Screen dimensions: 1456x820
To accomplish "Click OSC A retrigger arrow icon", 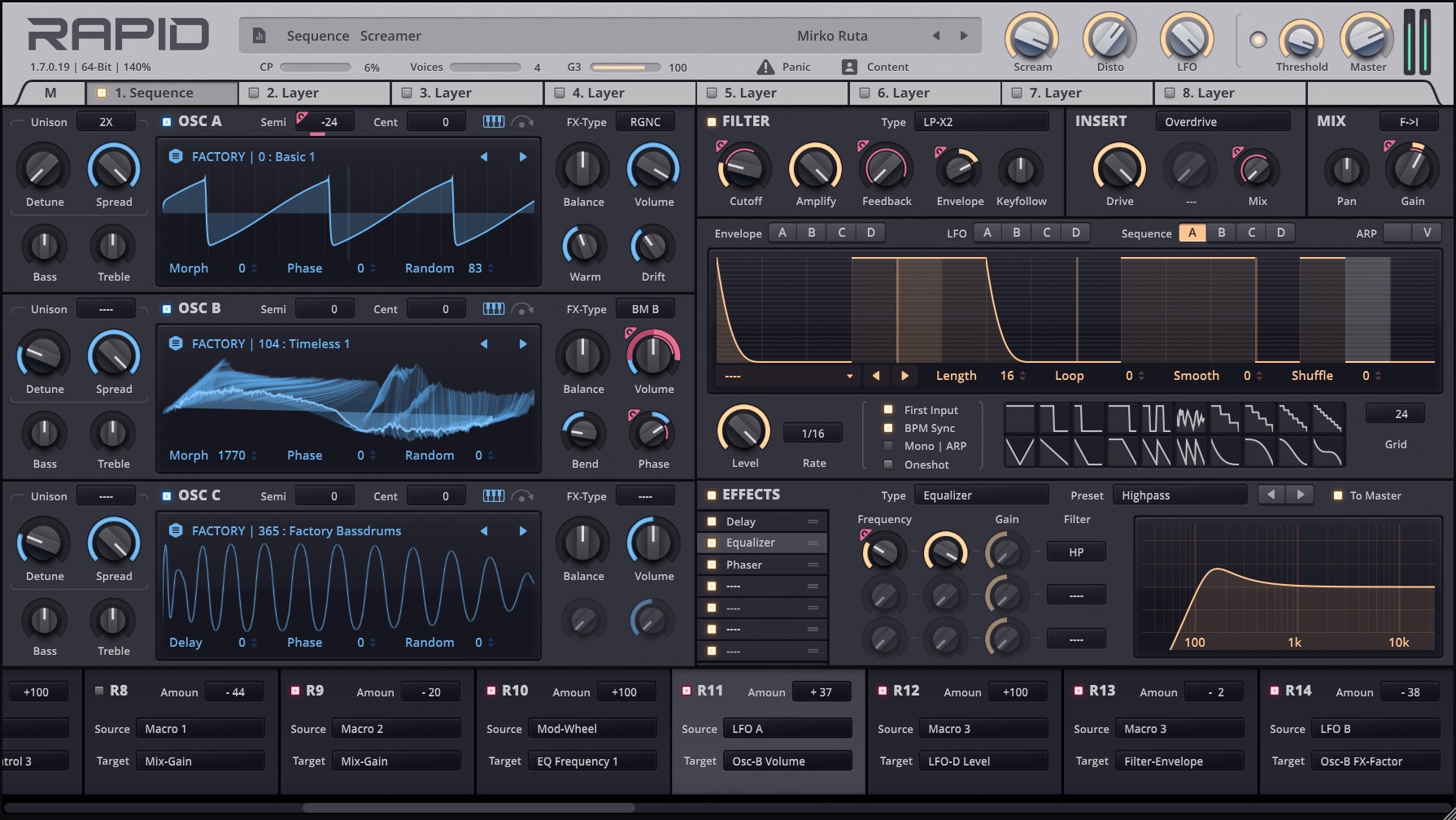I will pos(522,122).
